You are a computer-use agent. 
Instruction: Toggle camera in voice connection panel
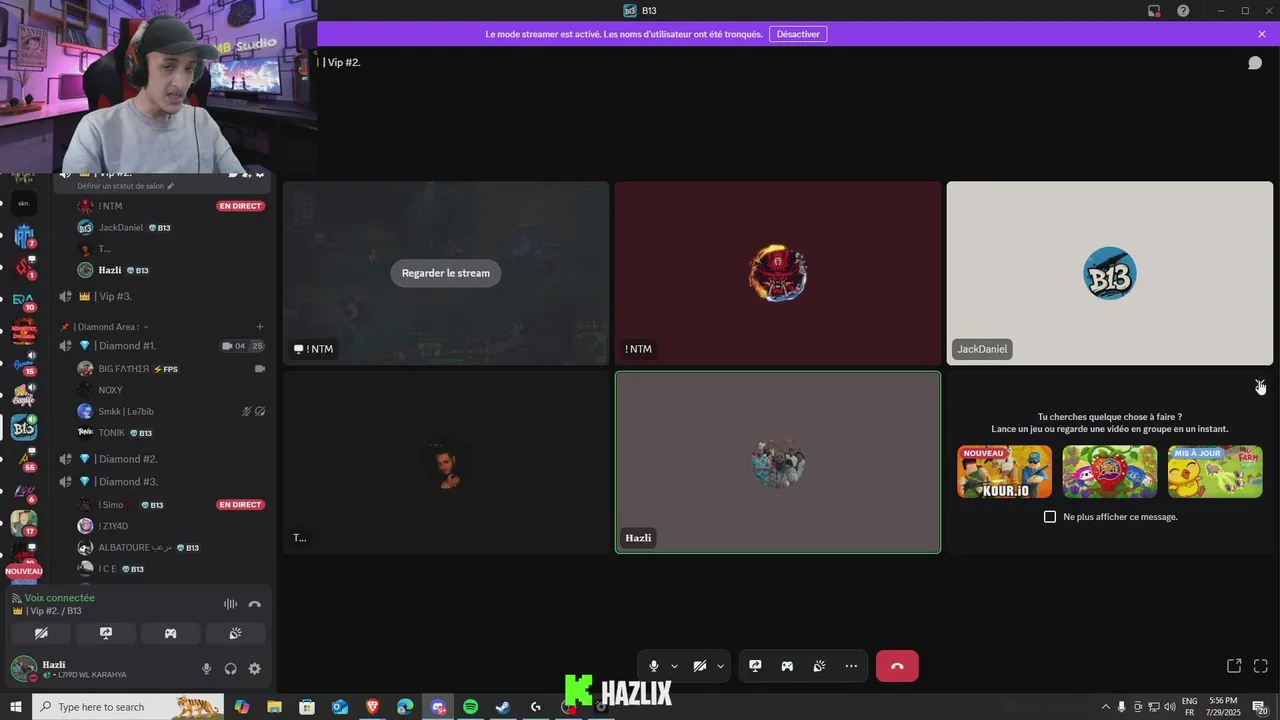click(41, 633)
